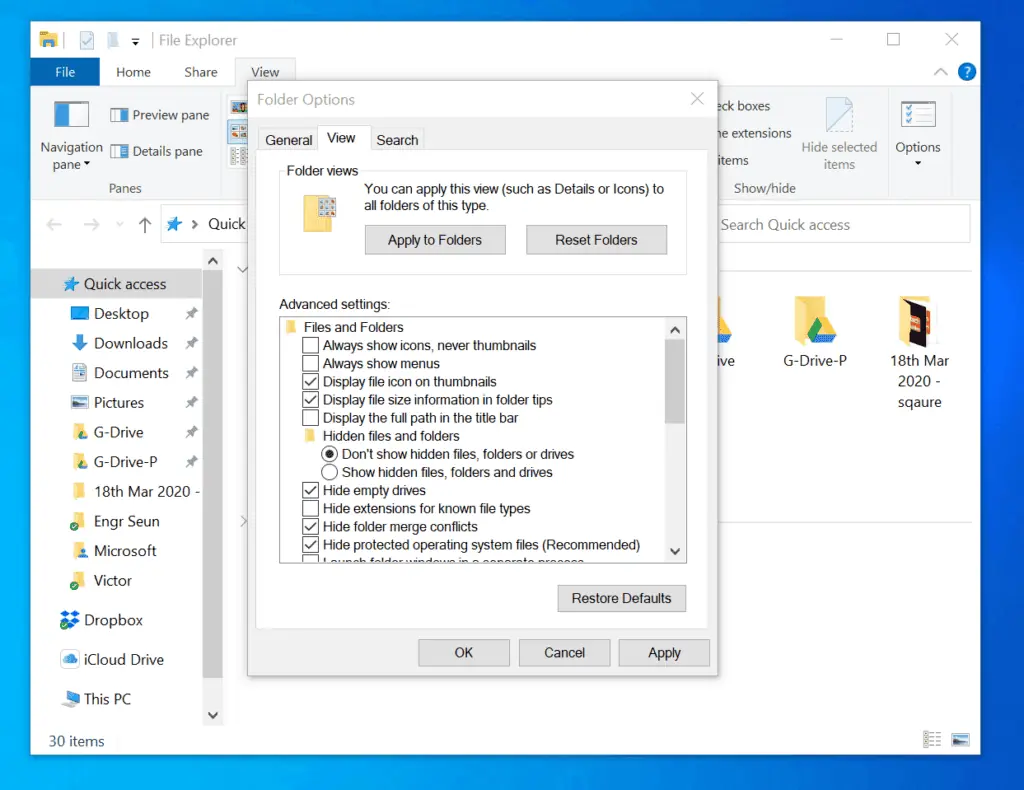Enable Always show menus checkbox

pyautogui.click(x=311, y=364)
